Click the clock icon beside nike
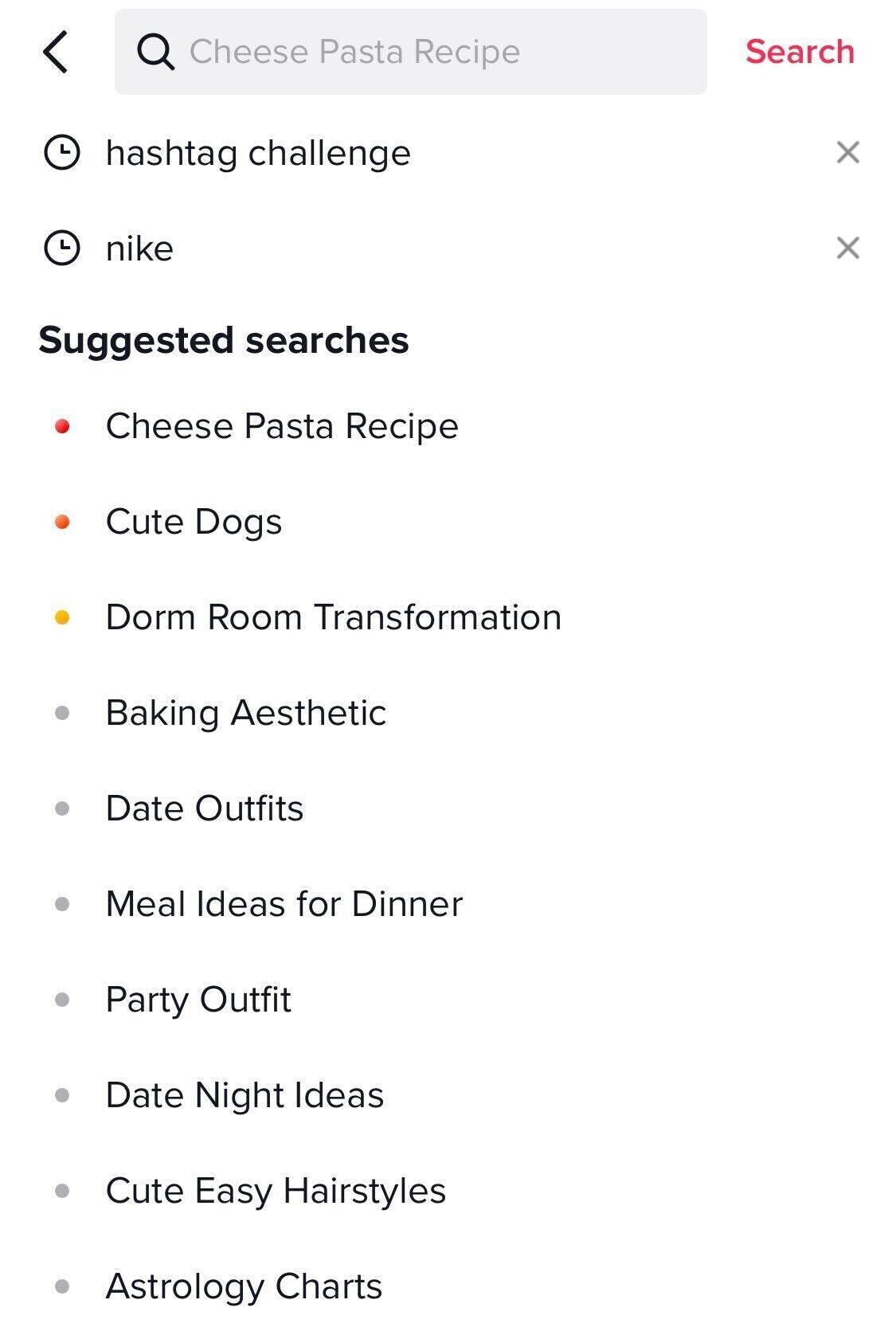The width and height of the screenshot is (896, 1331). coord(61,249)
